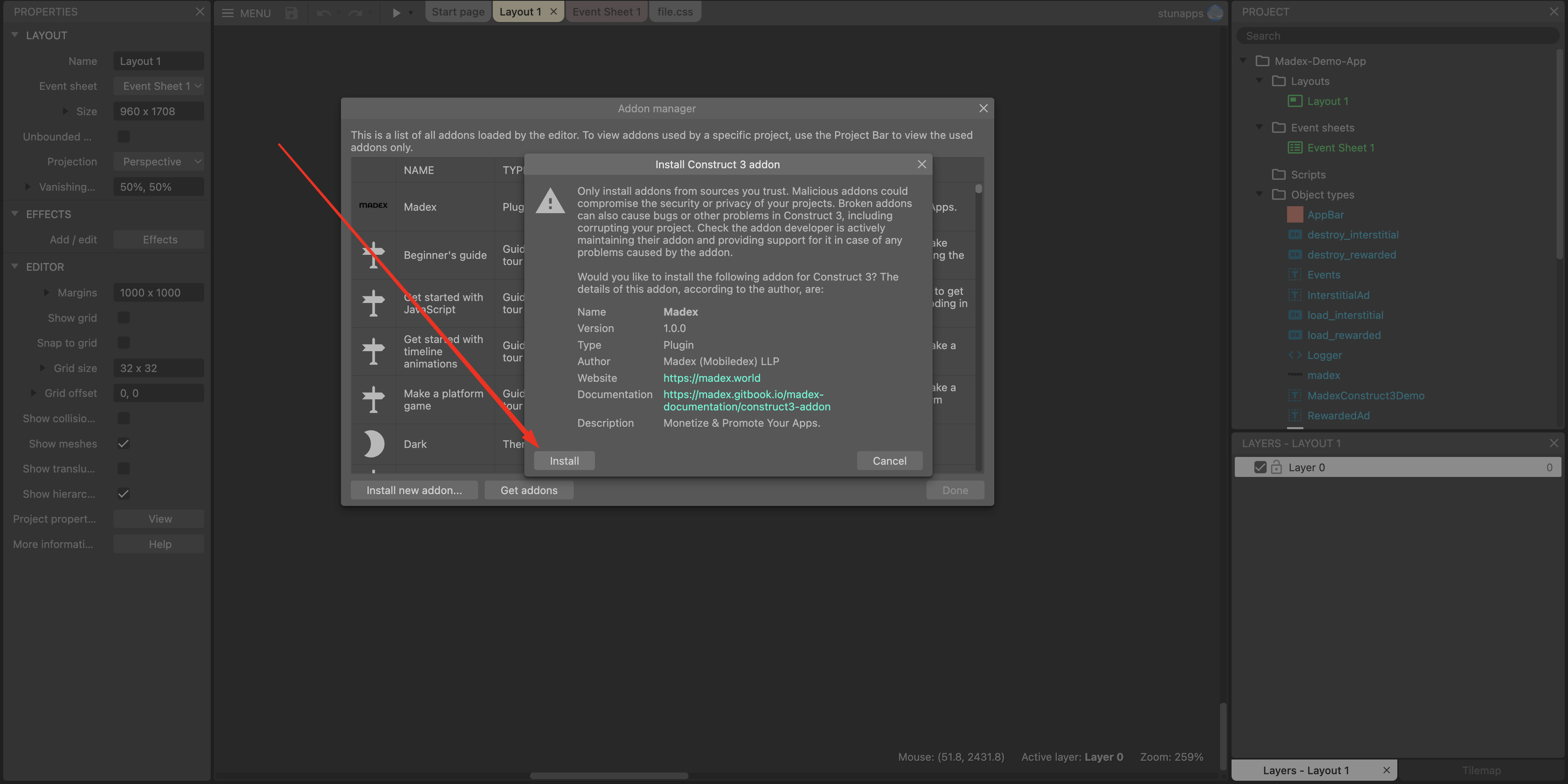
Task: Close the Install Construct 3 addon dialog
Action: [x=922, y=164]
